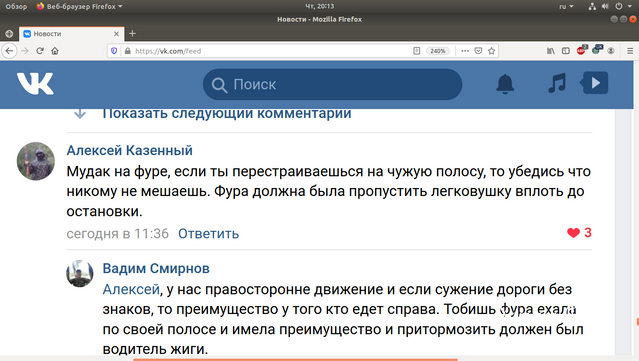Bookmark this page with the star
Image resolution: width=639 pixels, height=361 pixels.
point(491,51)
